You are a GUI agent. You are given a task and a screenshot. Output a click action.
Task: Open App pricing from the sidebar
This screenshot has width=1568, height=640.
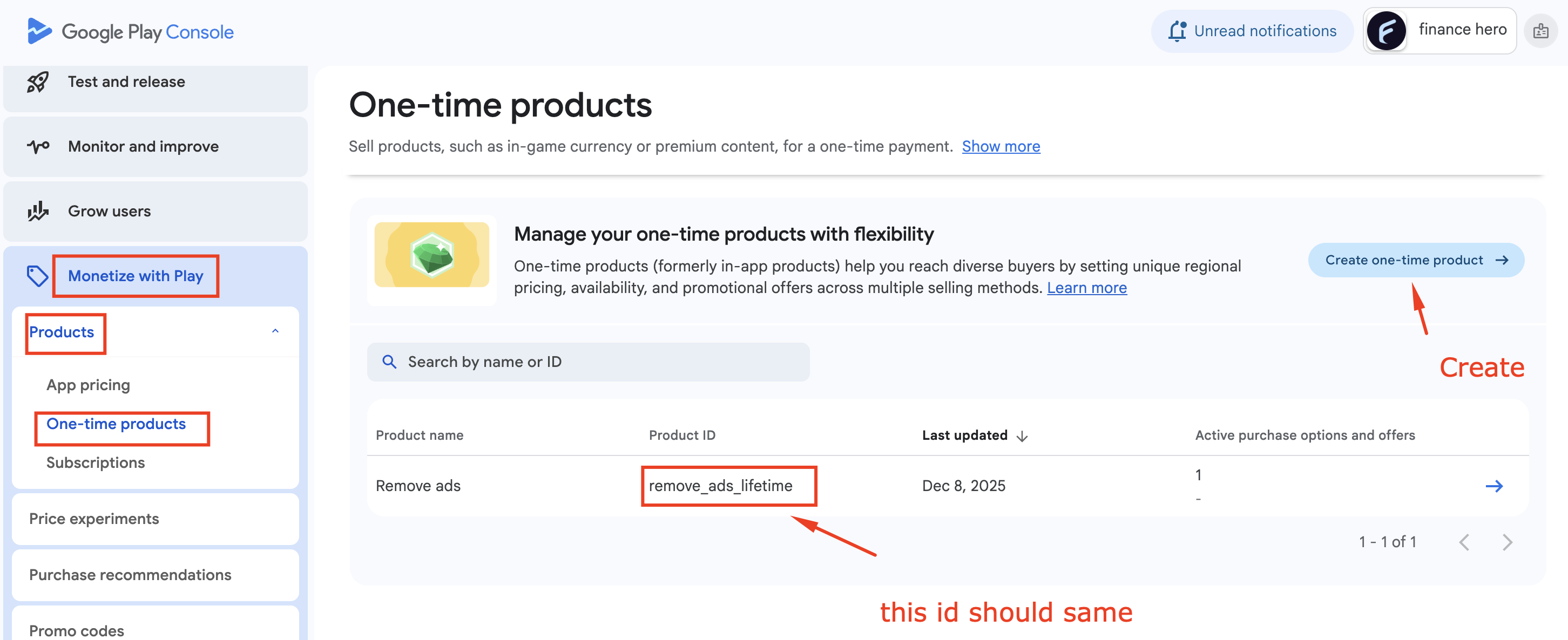pyautogui.click(x=87, y=385)
